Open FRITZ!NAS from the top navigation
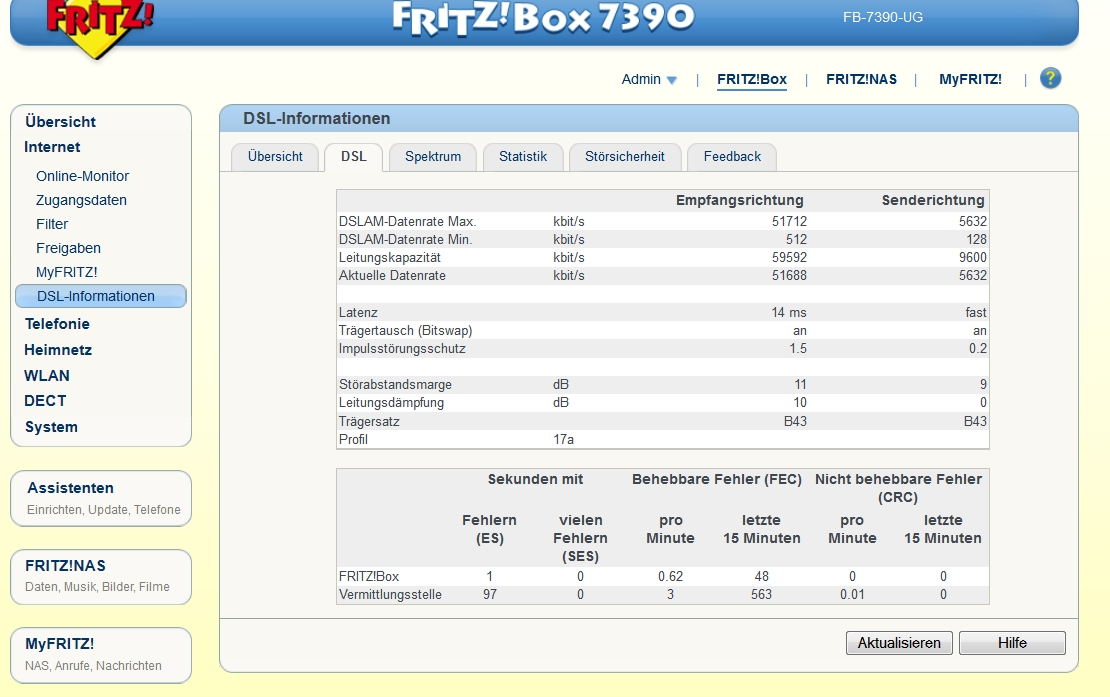The image size is (1110, 697). pyautogui.click(x=863, y=80)
